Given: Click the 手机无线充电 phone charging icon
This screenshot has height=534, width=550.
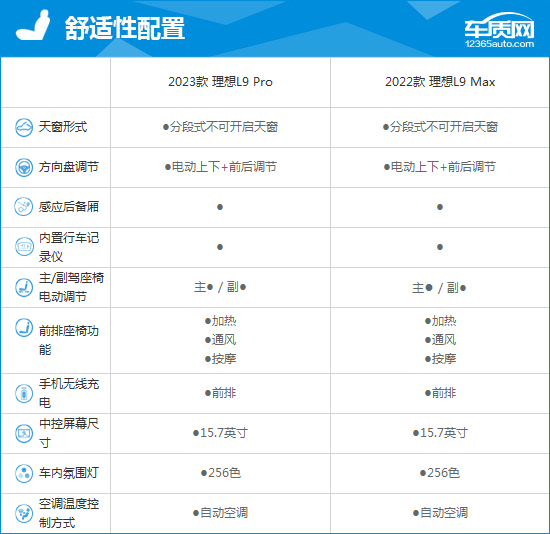Looking at the screenshot, I should click(24, 393).
